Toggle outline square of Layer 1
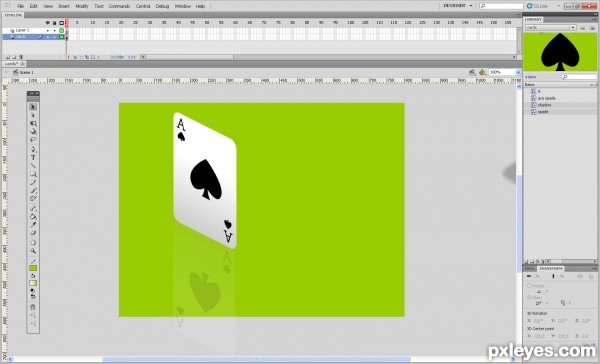 62,30
